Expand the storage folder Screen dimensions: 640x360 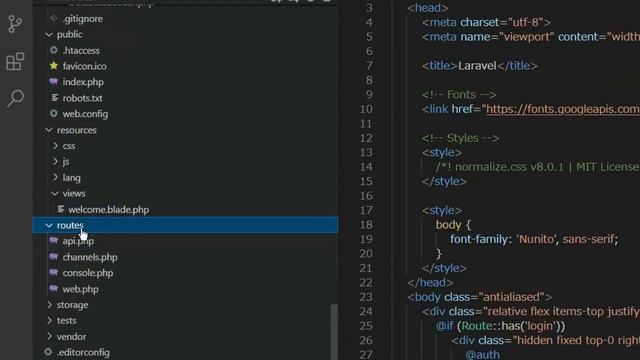49,304
